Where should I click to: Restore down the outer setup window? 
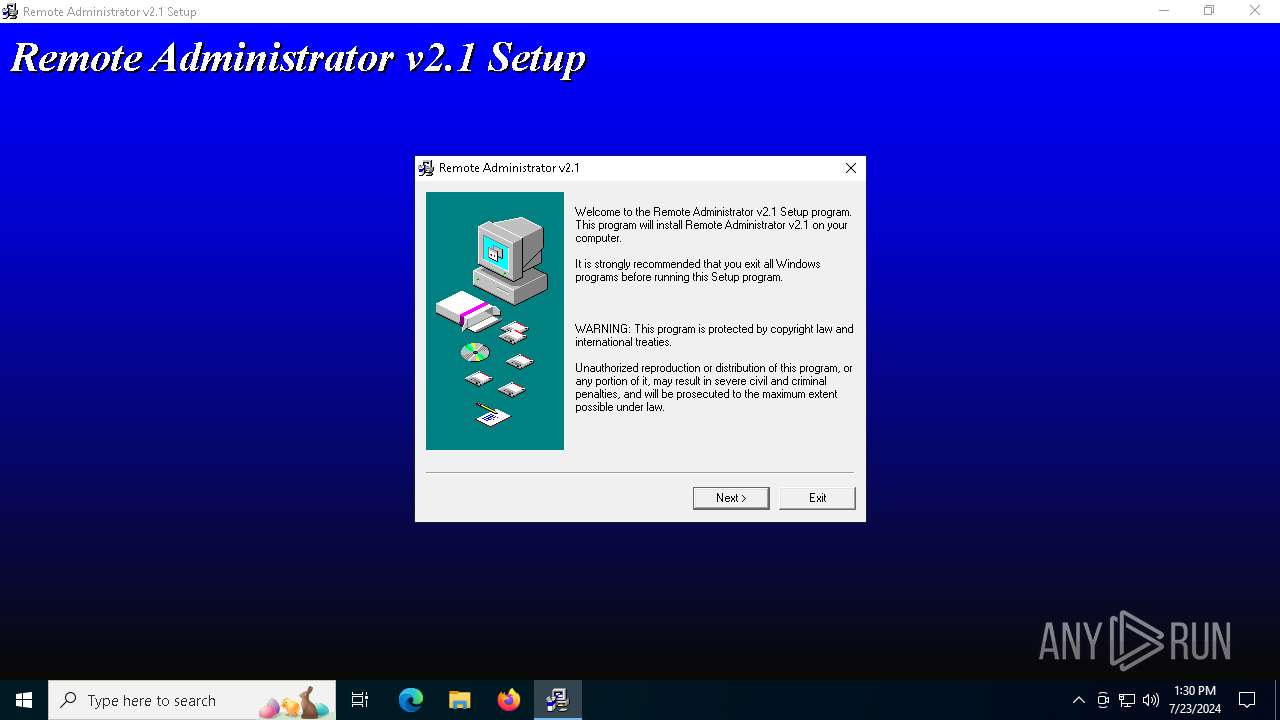pyautogui.click(x=1209, y=11)
